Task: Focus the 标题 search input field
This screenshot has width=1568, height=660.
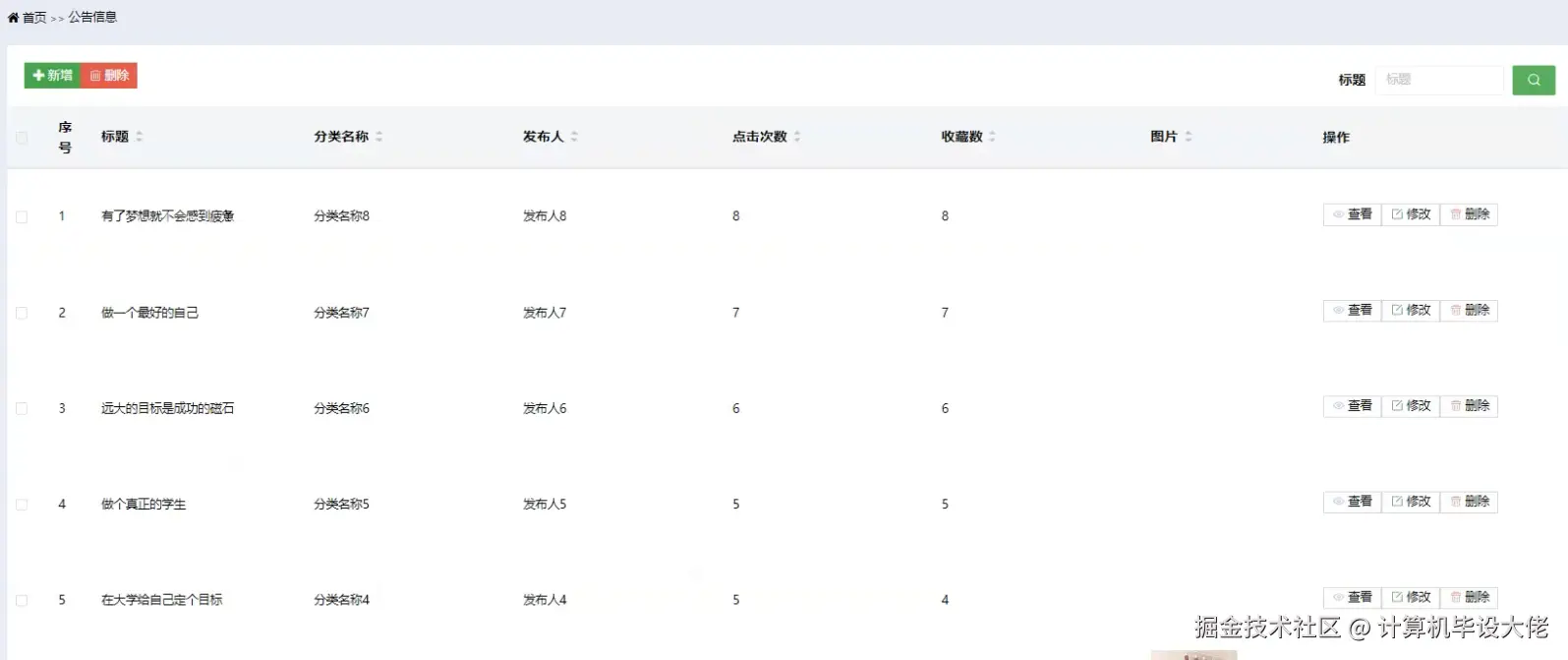Action: click(1439, 80)
